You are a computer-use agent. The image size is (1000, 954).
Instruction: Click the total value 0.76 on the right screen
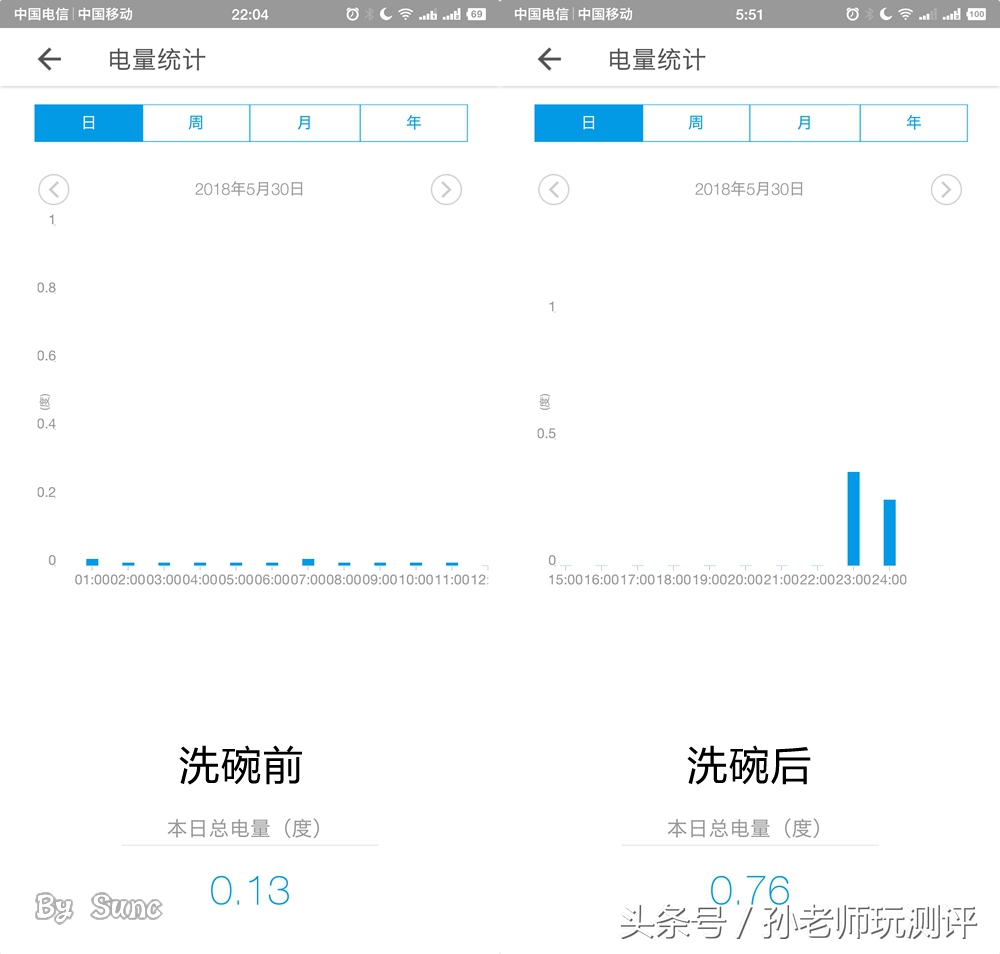coord(749,890)
